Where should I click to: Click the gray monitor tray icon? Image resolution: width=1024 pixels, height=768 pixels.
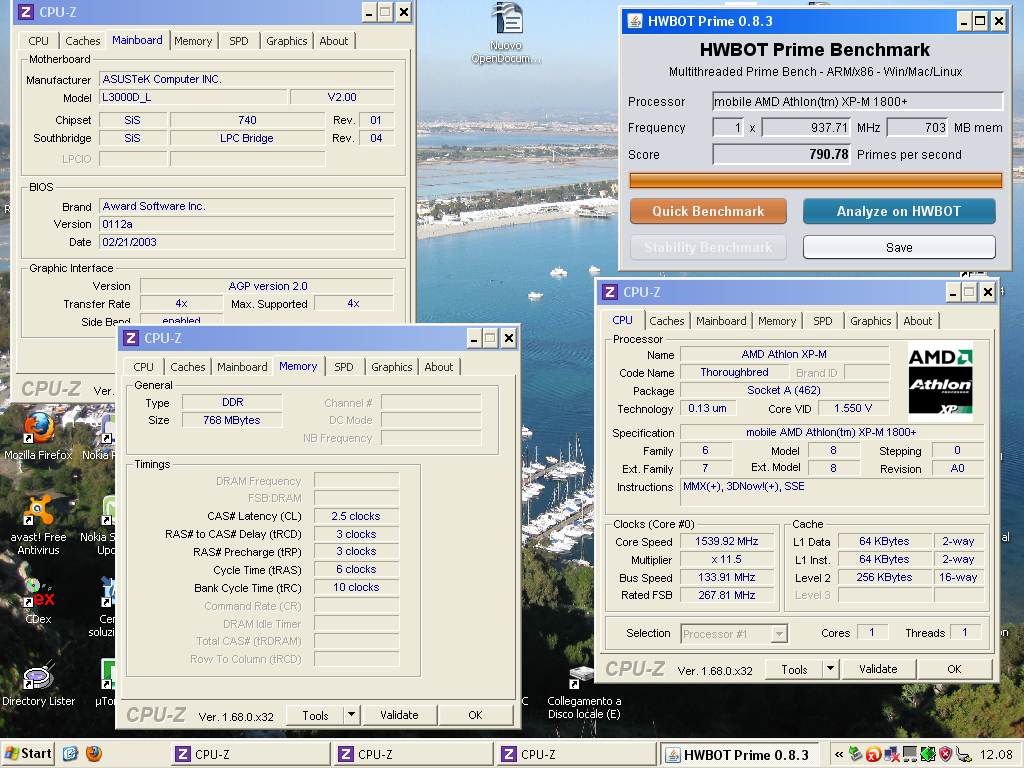pos(910,754)
